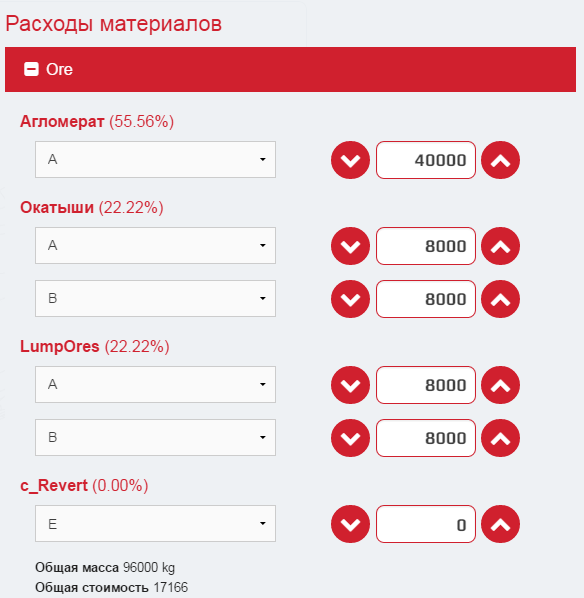Decrease c_Revert E amount with down arrow
Viewport: 584px width, 598px height.
pyautogui.click(x=350, y=524)
